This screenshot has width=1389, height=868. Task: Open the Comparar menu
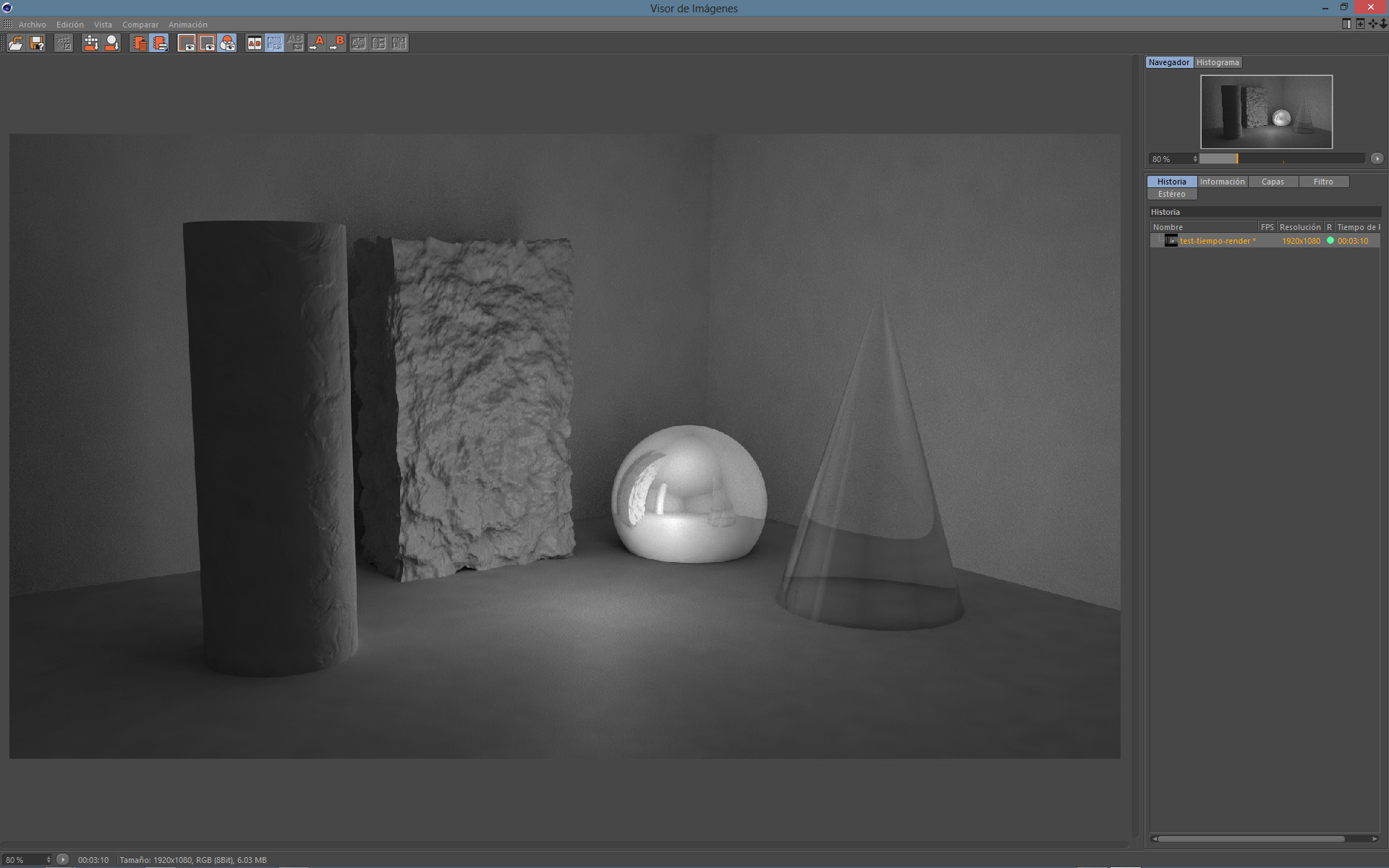point(140,25)
